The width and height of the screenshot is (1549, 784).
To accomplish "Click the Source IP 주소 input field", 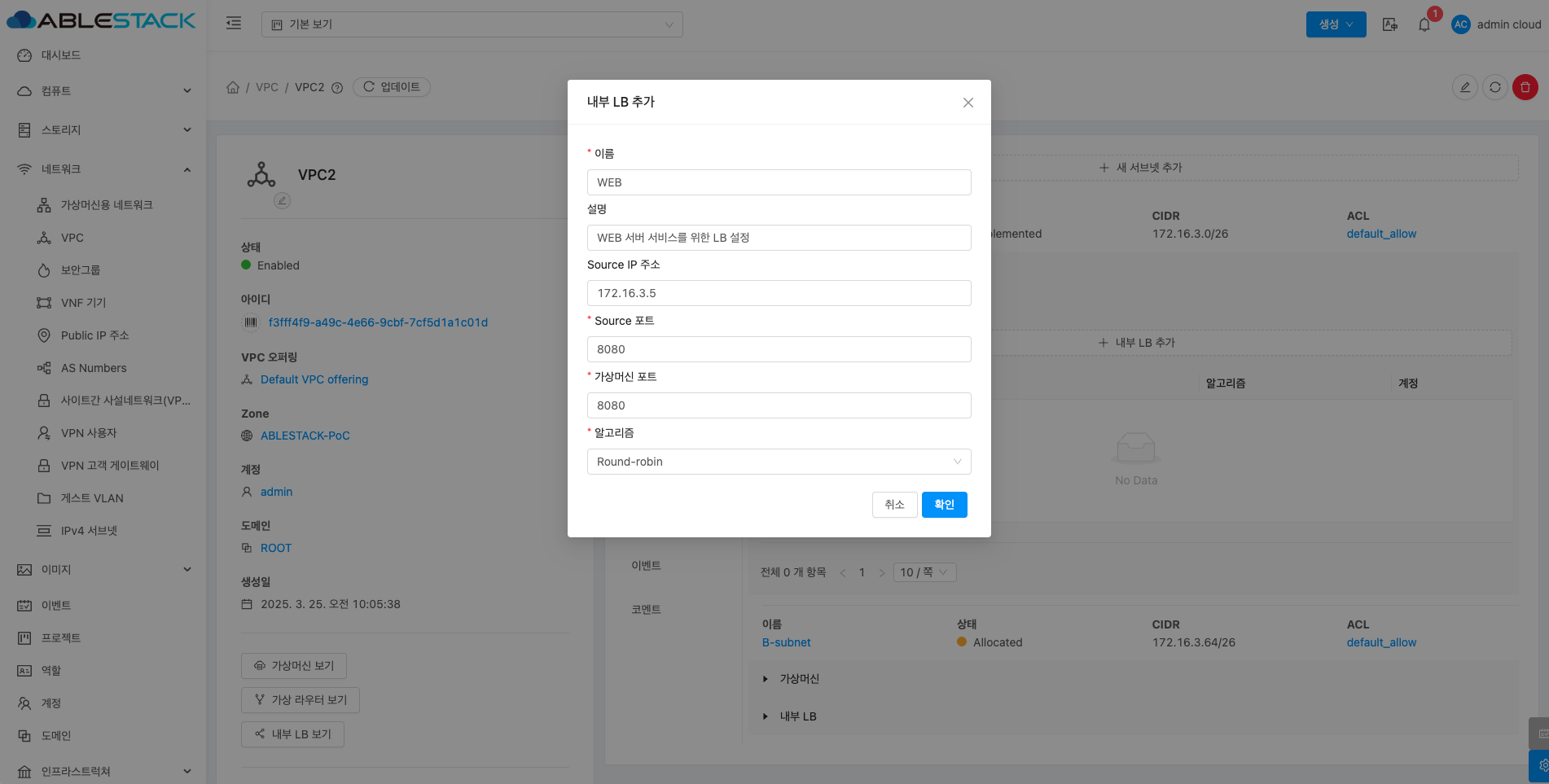I will tap(779, 293).
